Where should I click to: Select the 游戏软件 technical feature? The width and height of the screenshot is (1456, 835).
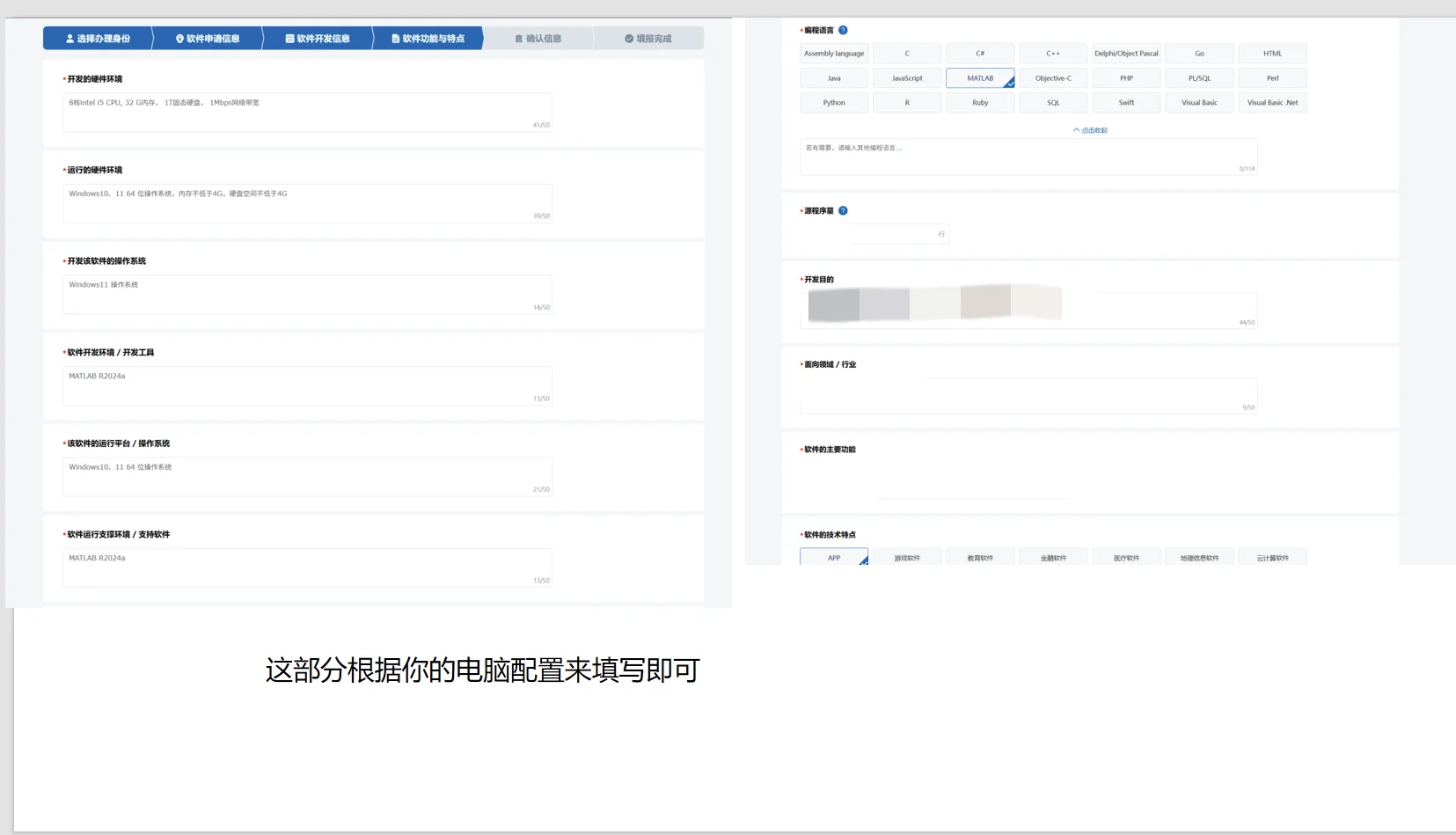pyautogui.click(x=906, y=557)
